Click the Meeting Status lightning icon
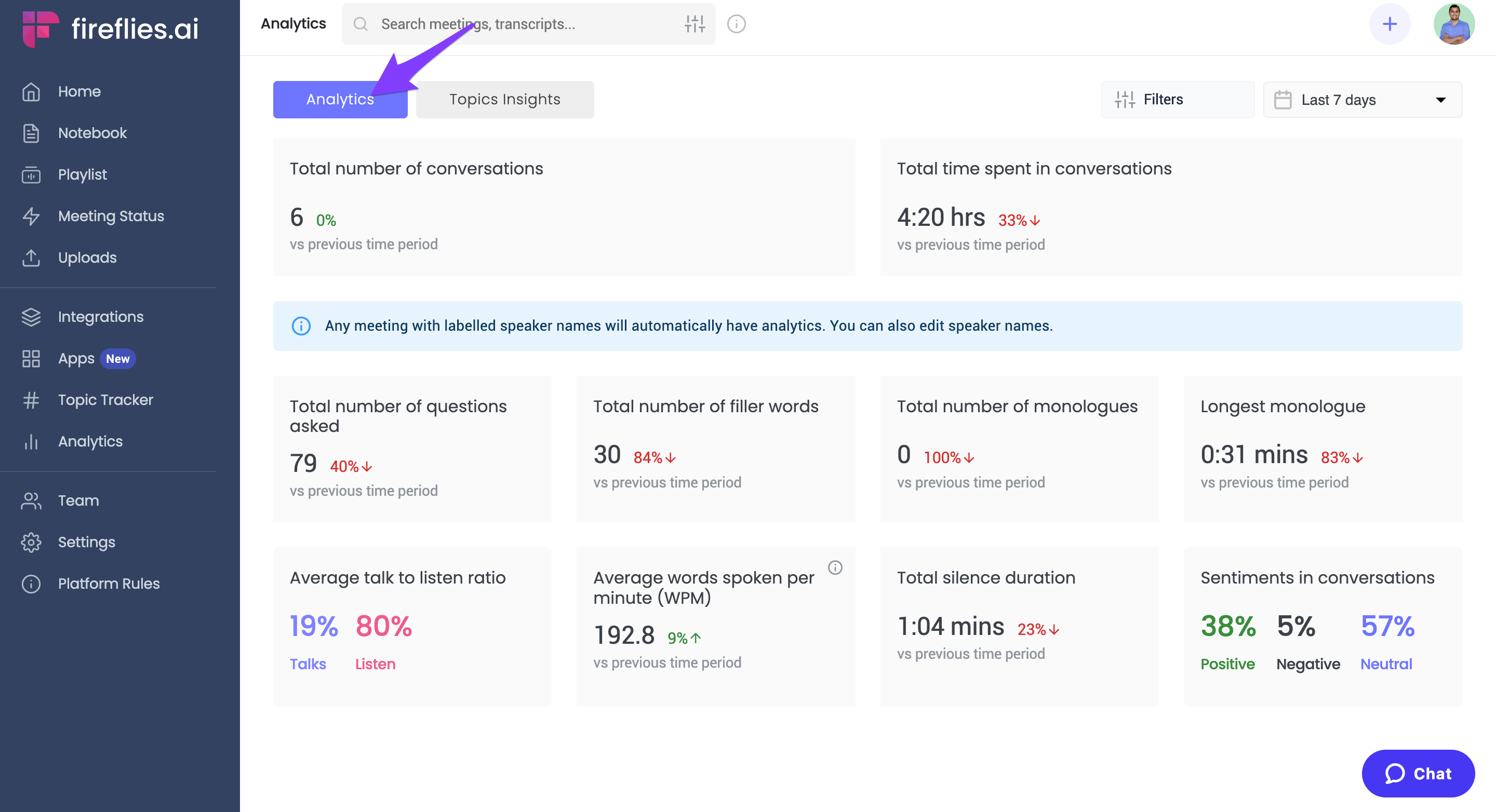This screenshot has height=812, width=1496. (31, 216)
